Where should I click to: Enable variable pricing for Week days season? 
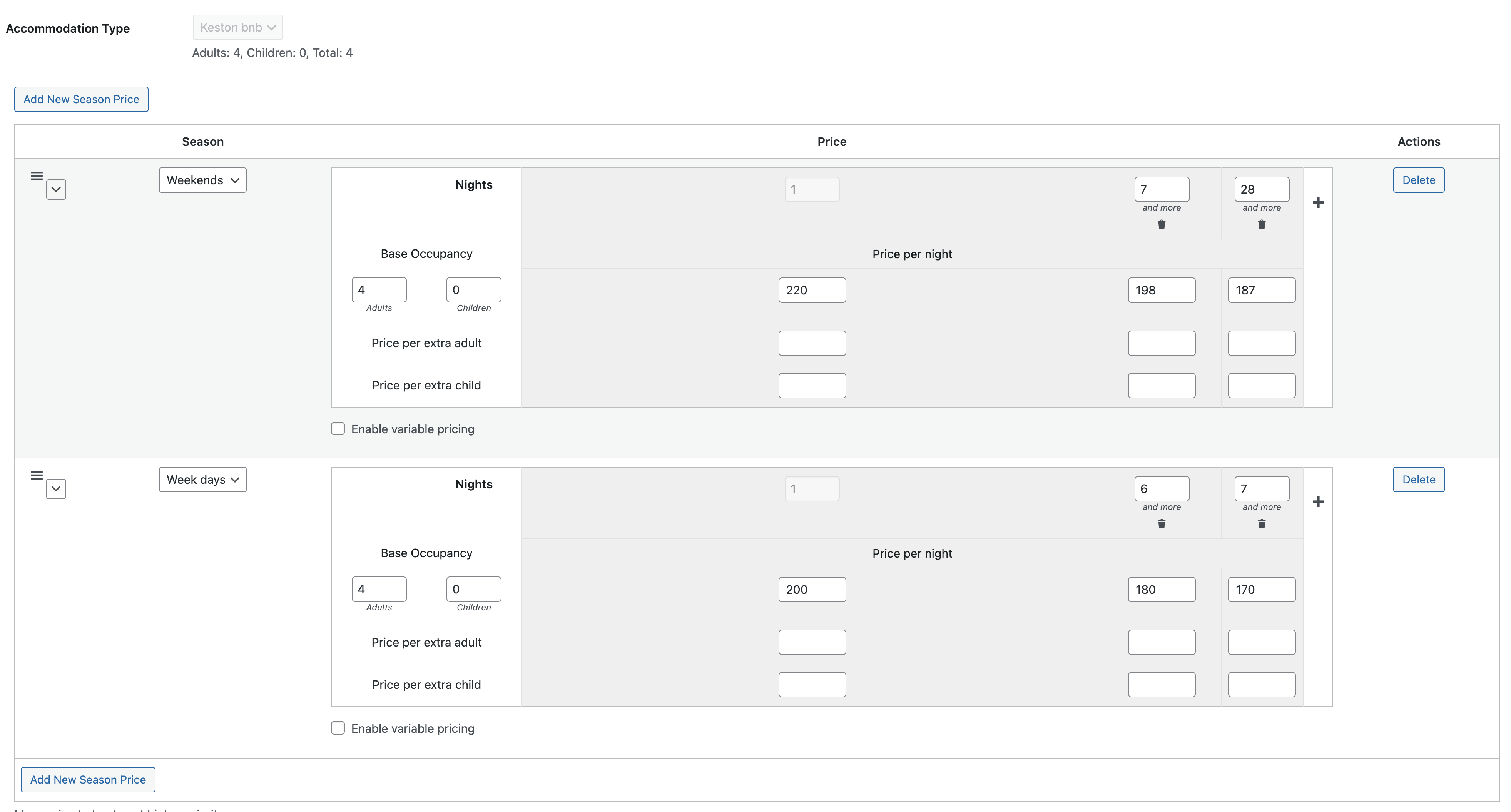pos(338,728)
